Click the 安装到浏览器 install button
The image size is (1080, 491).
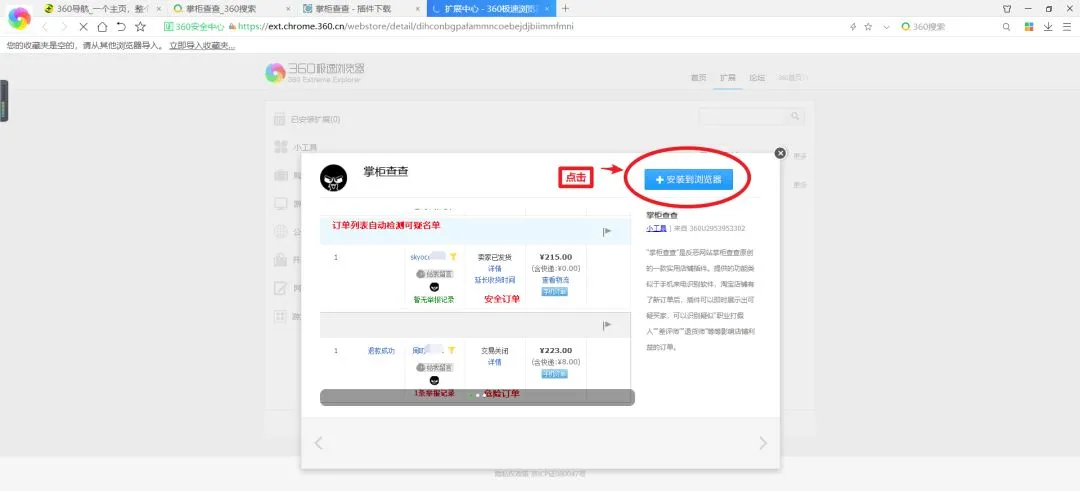tap(688, 179)
